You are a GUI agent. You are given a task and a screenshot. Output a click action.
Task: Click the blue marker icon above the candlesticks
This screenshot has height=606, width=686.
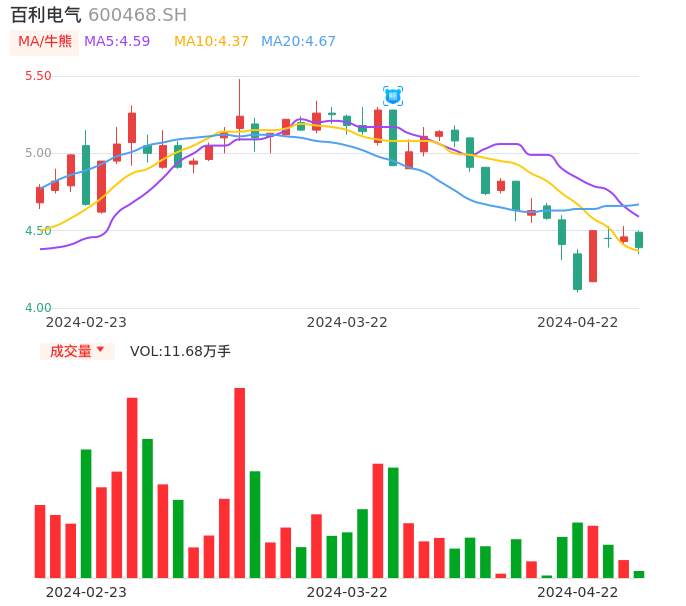point(393,96)
